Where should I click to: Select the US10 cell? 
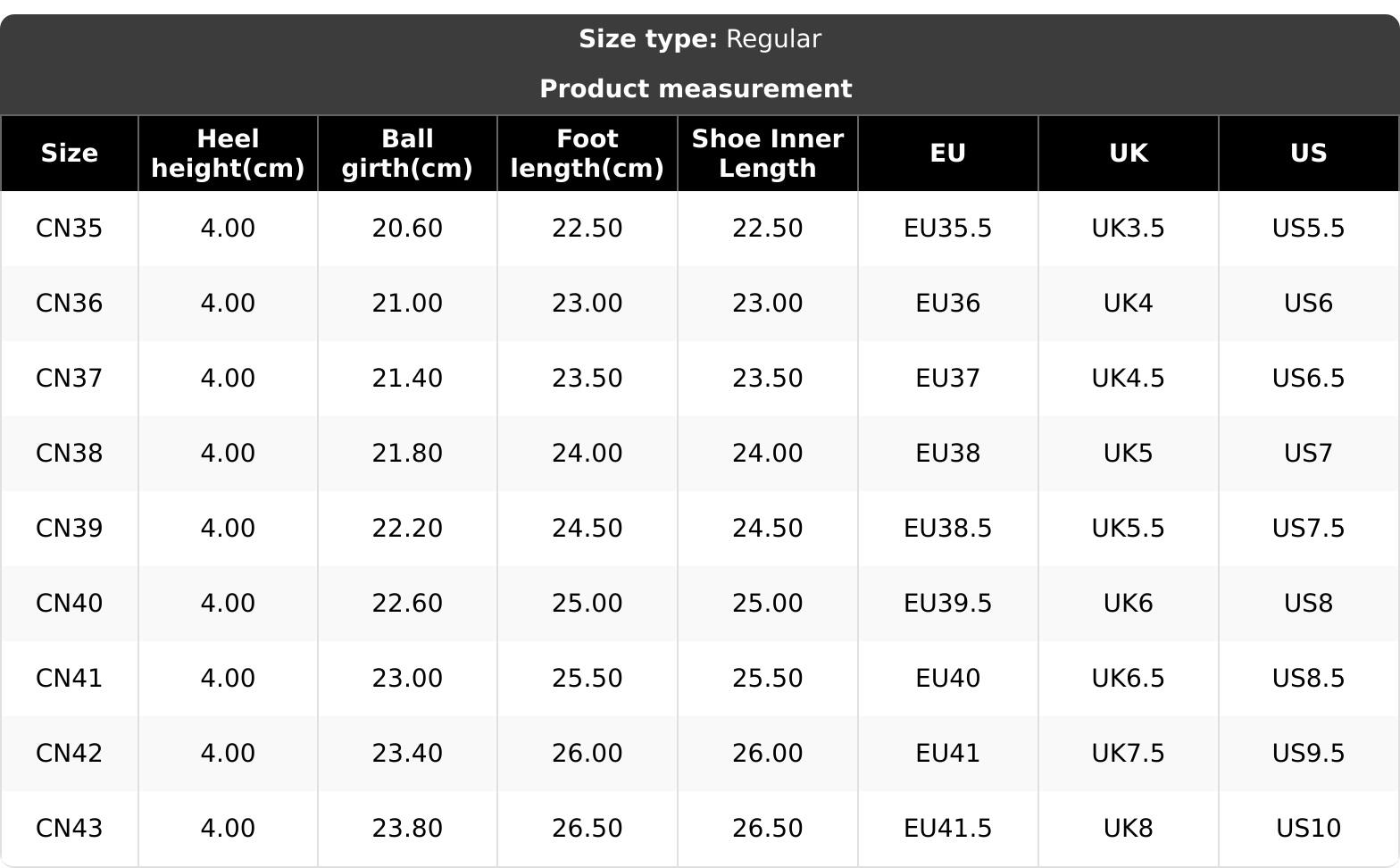click(1308, 829)
